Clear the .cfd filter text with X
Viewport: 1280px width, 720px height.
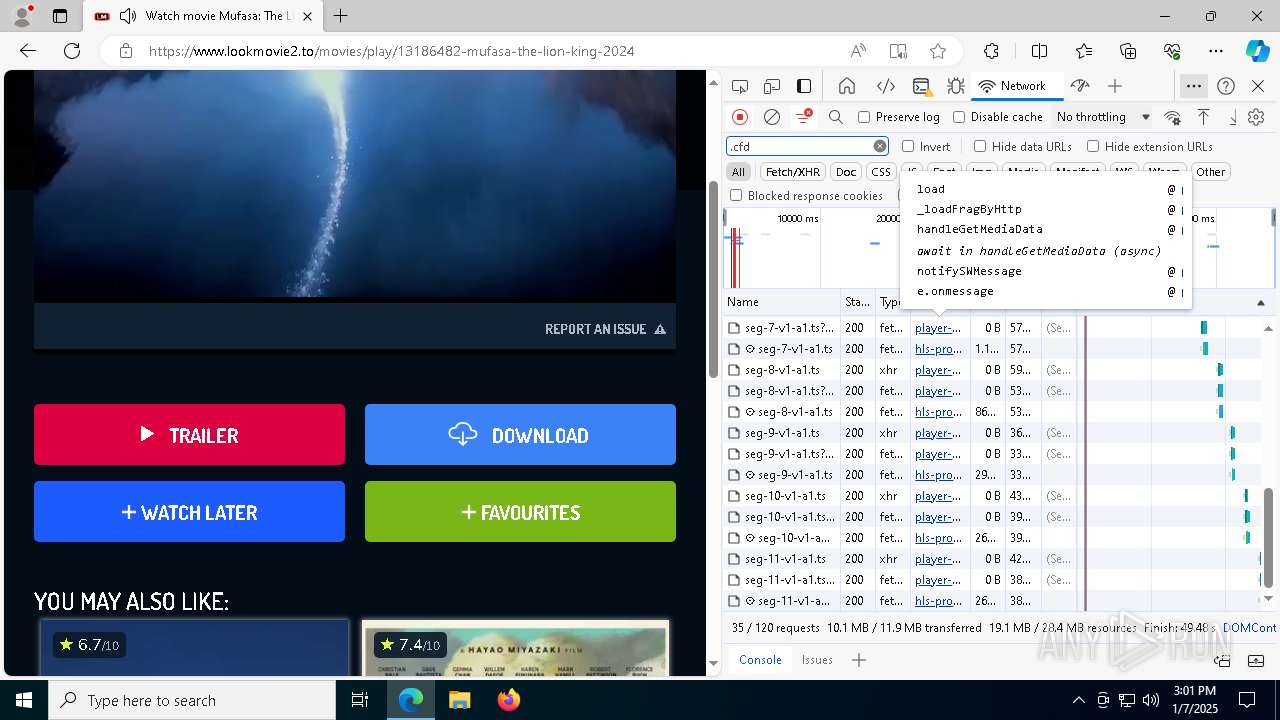[x=880, y=146]
